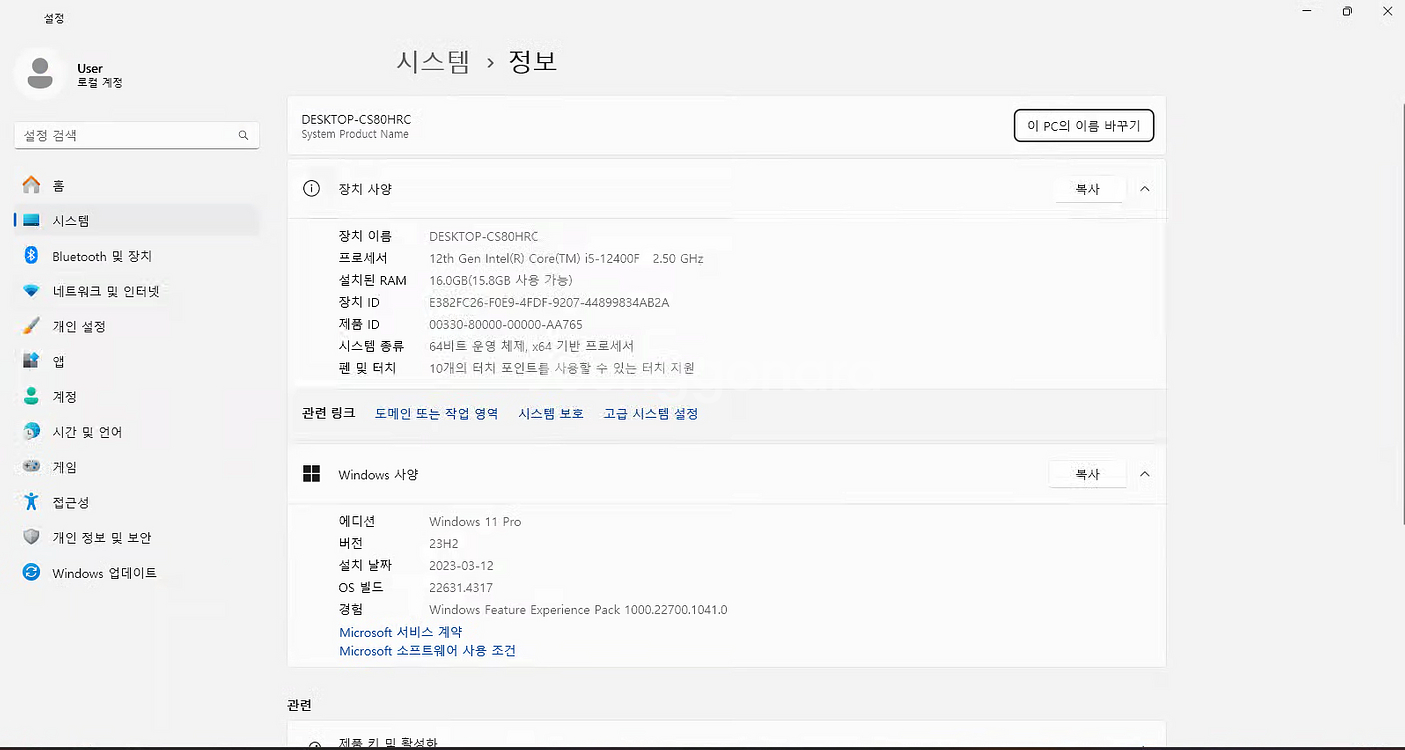Click the Gaming controller icon
This screenshot has width=1405, height=750.
click(x=32, y=467)
